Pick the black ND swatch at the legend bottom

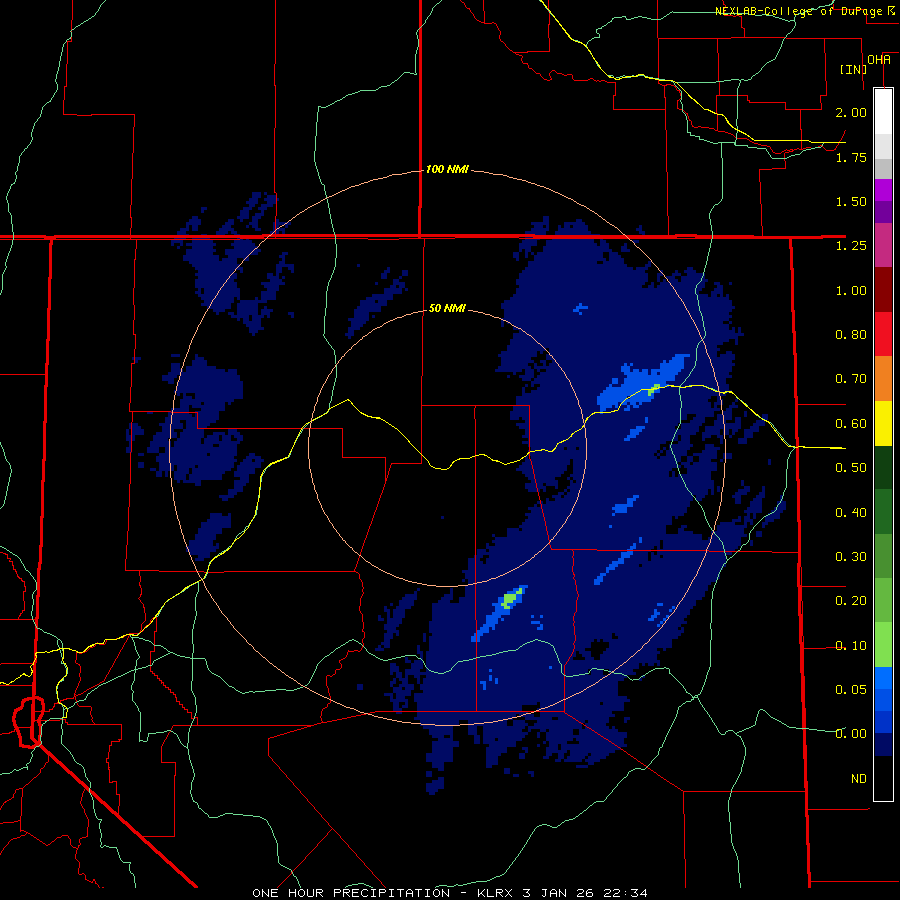coord(883,778)
